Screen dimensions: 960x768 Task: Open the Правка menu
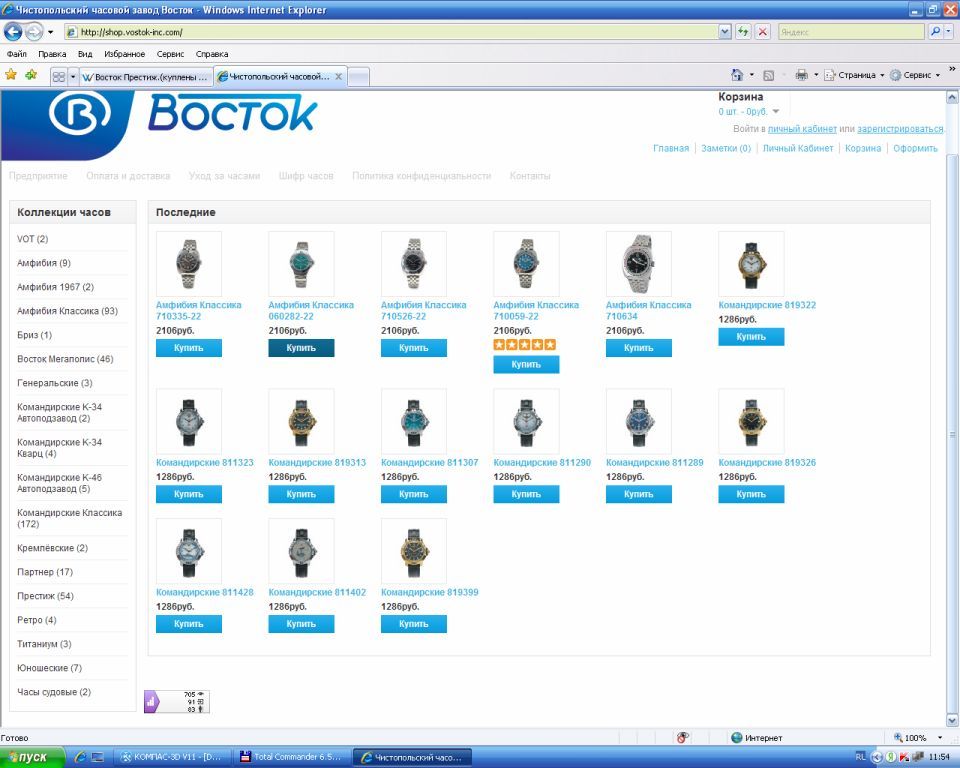(x=52, y=54)
